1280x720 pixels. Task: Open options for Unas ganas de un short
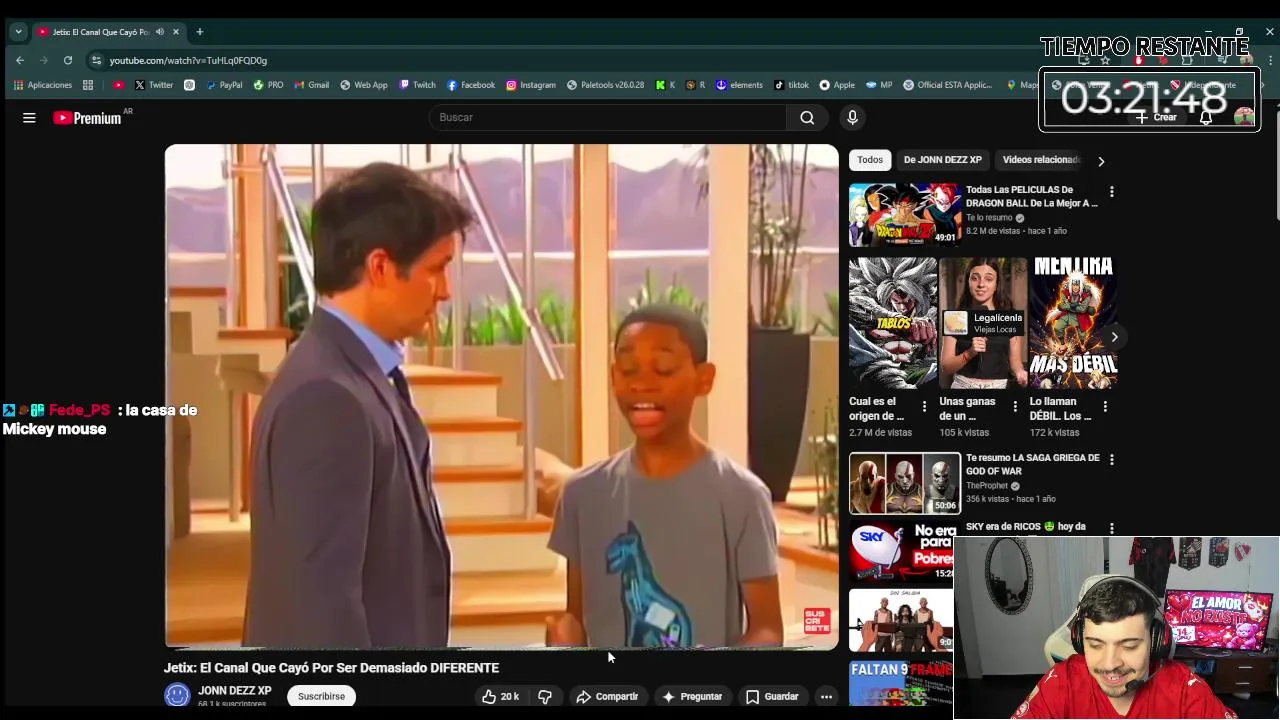tap(1015, 406)
